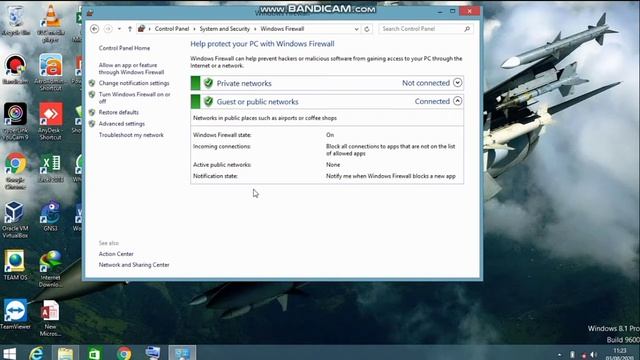Minimize the Windows Firewall window

point(440,11)
